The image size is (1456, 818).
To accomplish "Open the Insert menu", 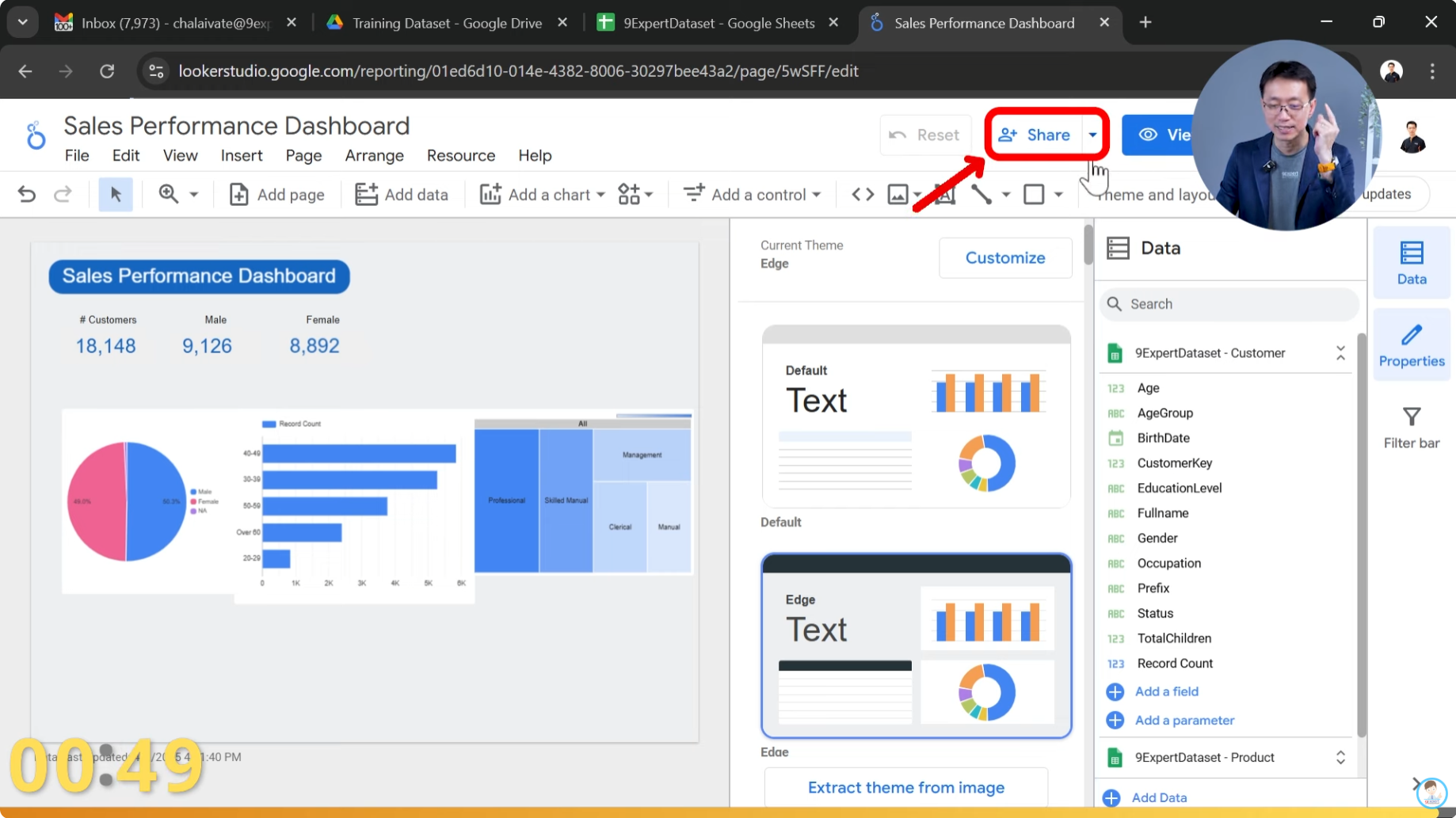I will point(242,155).
